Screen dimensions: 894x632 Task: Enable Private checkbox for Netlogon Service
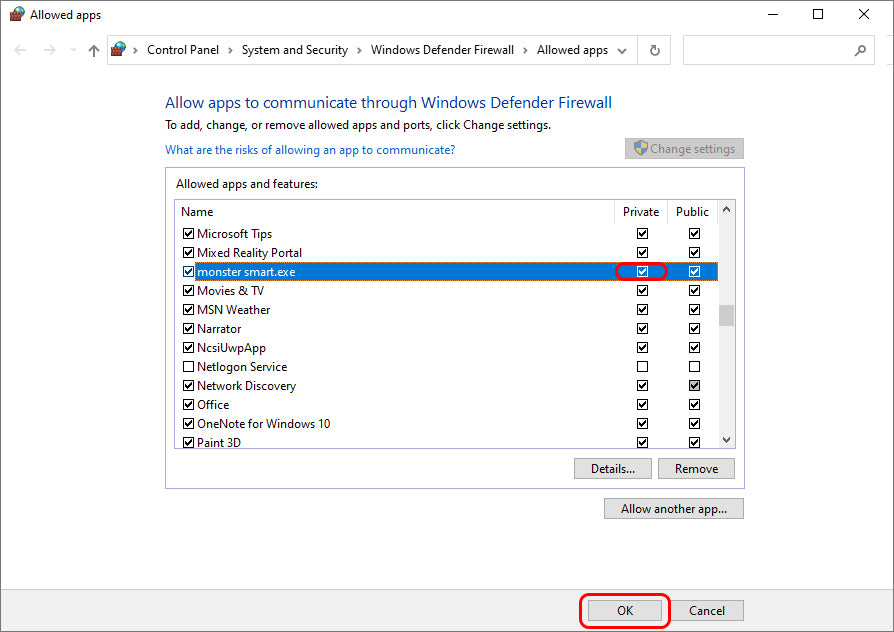(643, 366)
